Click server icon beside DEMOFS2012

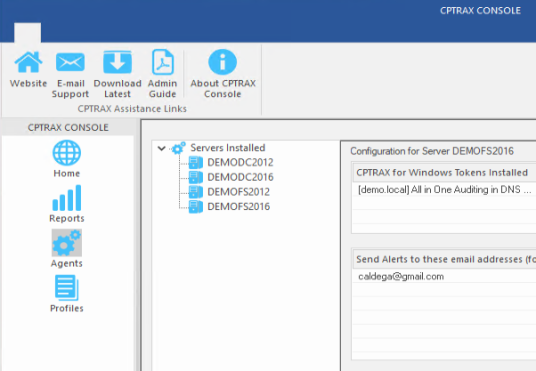click(196, 192)
